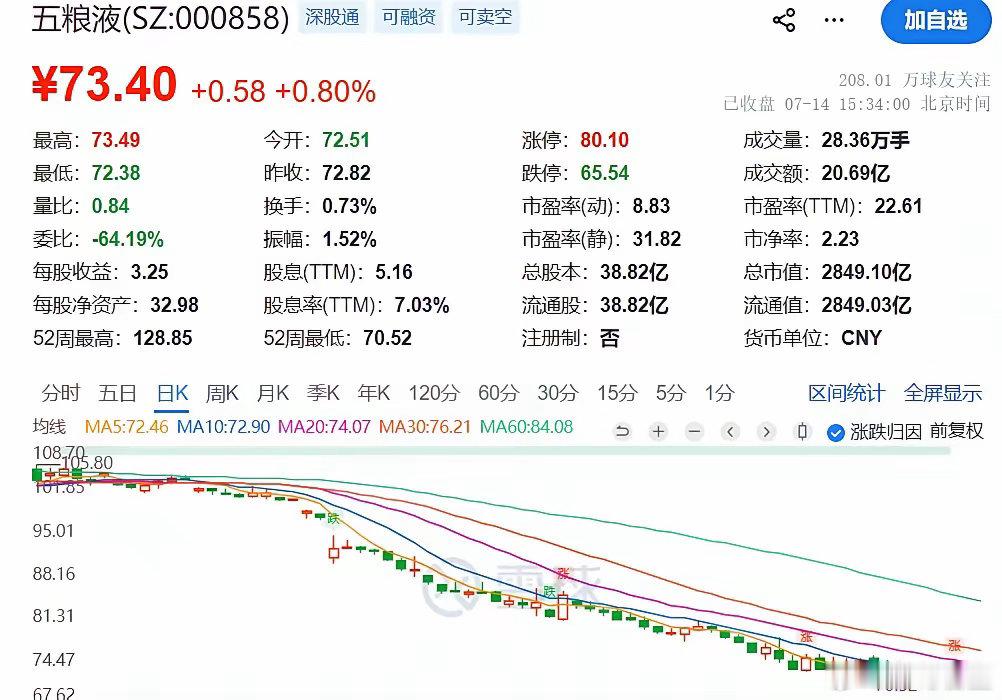The width and height of the screenshot is (1002, 700).
Task: Switch to the 30分 chart tab
Action: (x=558, y=393)
